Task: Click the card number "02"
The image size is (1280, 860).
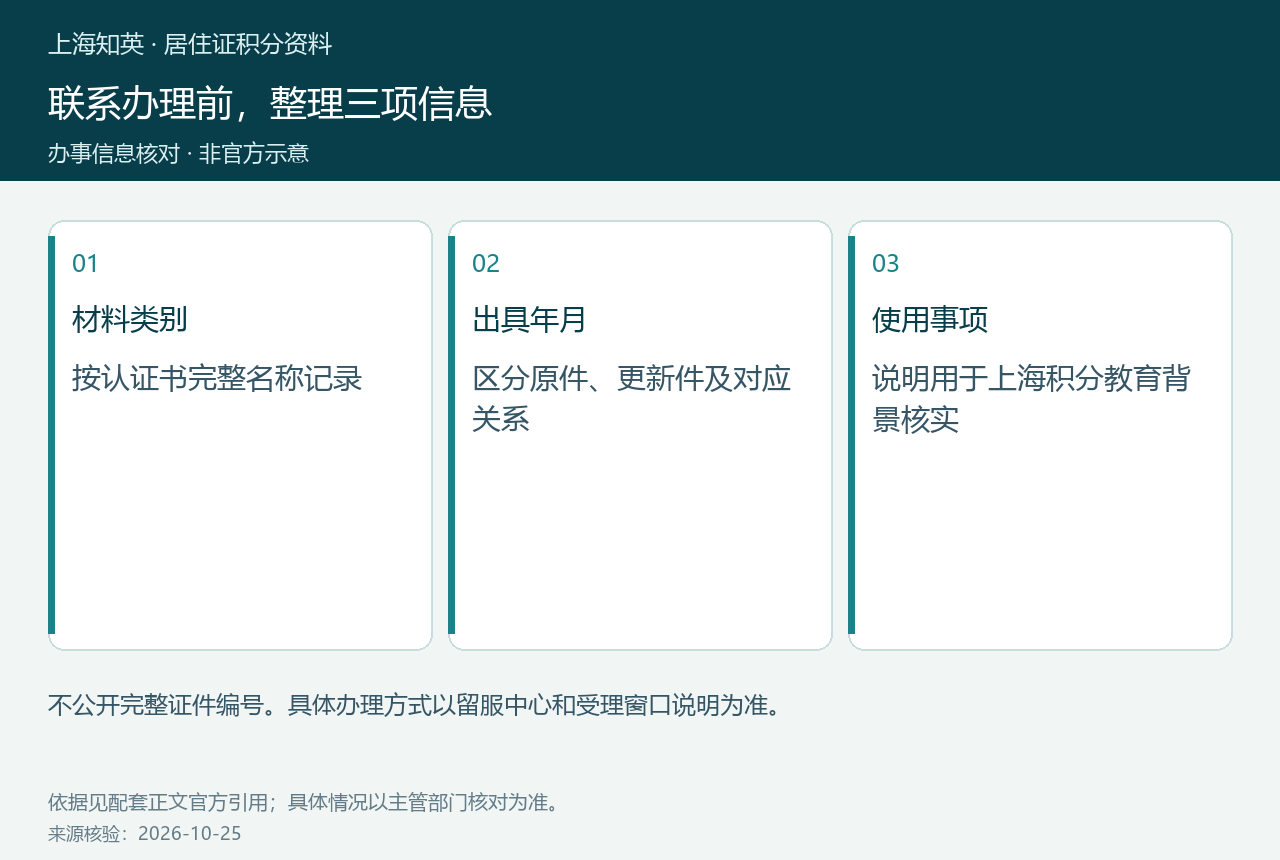Action: 486,263
